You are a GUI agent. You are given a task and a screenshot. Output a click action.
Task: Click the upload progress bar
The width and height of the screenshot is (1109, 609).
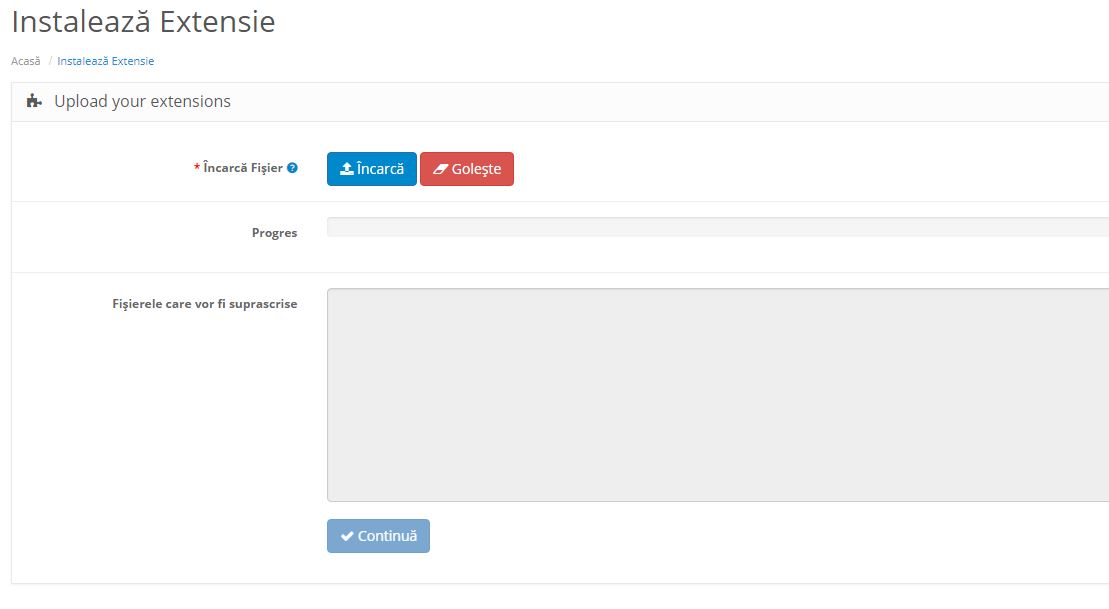click(716, 227)
